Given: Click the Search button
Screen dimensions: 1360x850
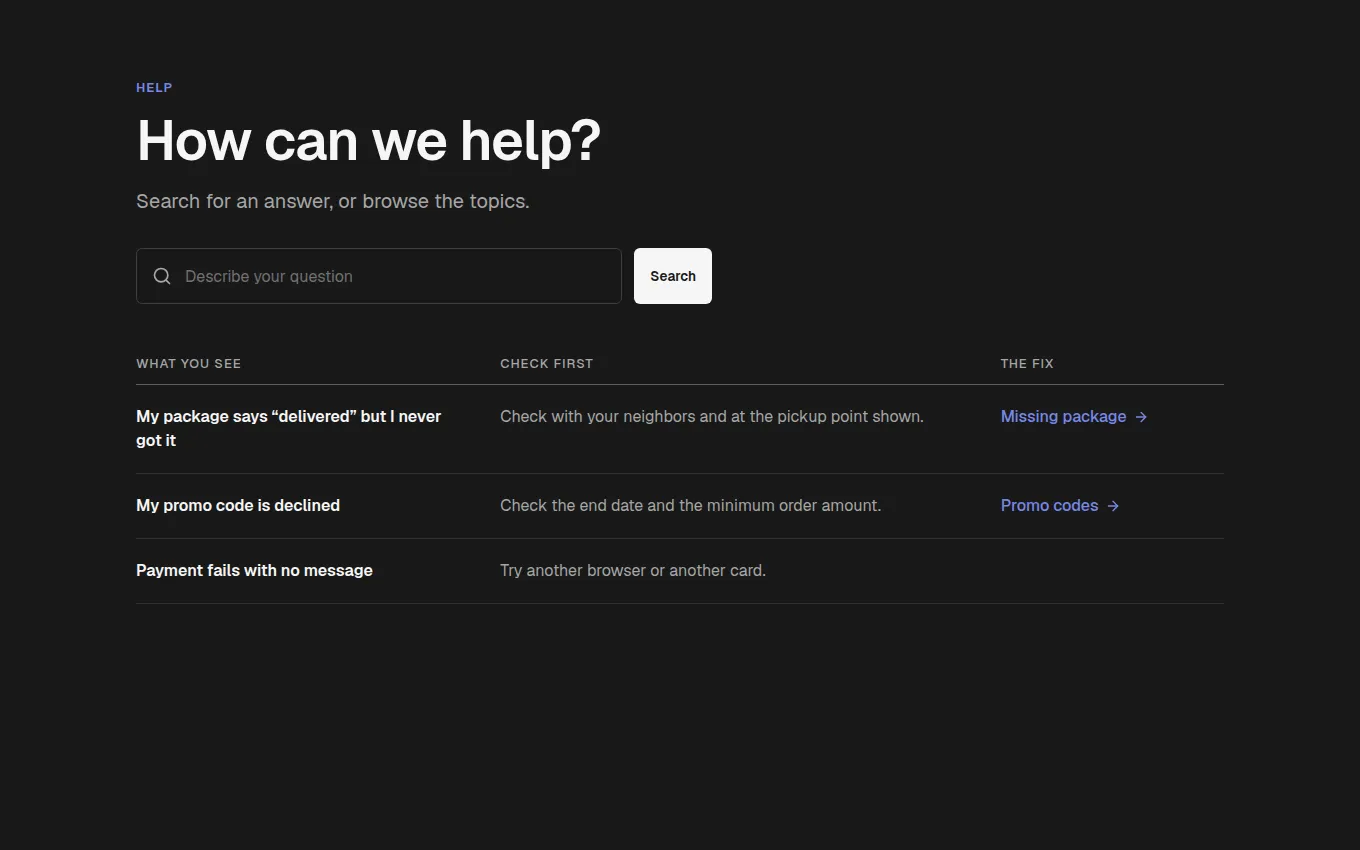Looking at the screenshot, I should 673,276.
